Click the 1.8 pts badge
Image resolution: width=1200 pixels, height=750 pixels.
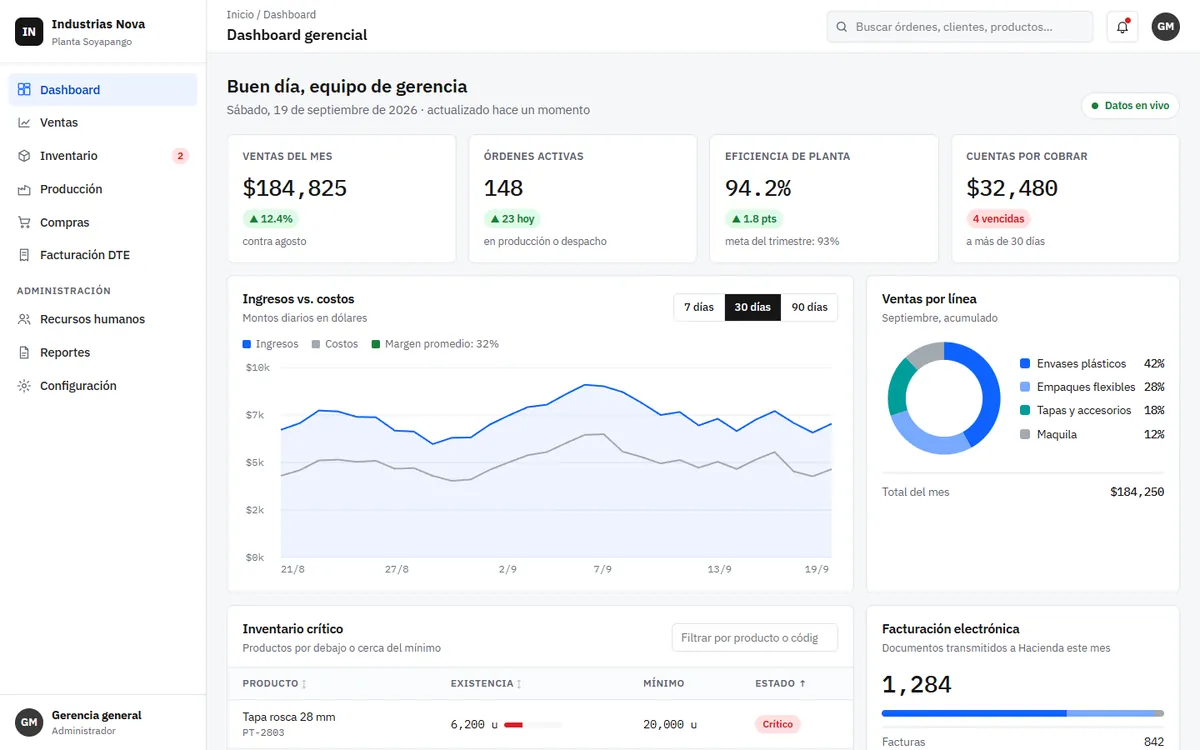coord(754,219)
